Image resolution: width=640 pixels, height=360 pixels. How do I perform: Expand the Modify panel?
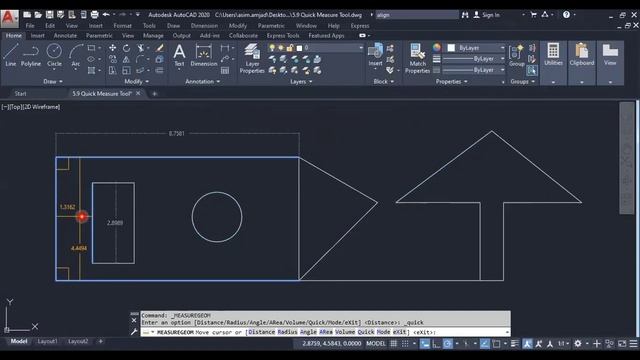tap(136, 82)
